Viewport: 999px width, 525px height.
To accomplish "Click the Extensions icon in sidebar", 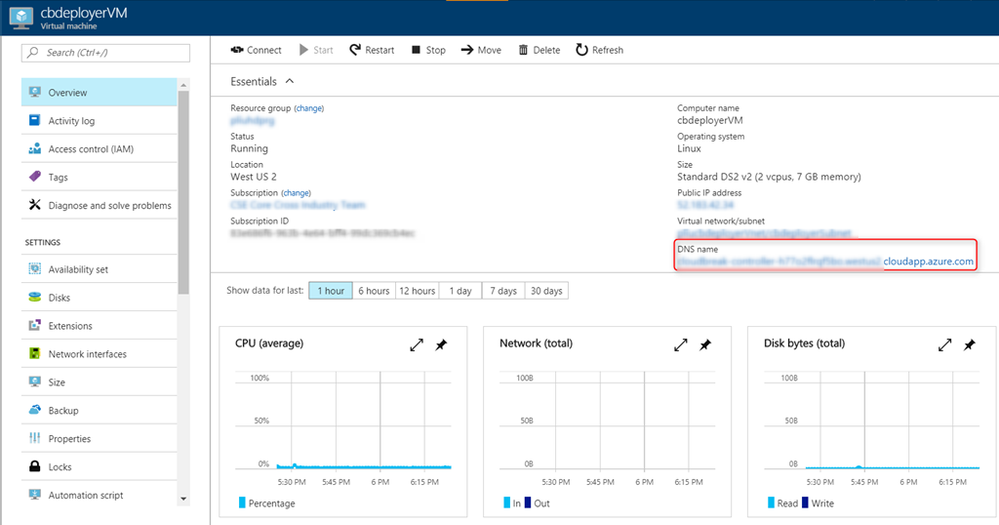I will [34, 326].
